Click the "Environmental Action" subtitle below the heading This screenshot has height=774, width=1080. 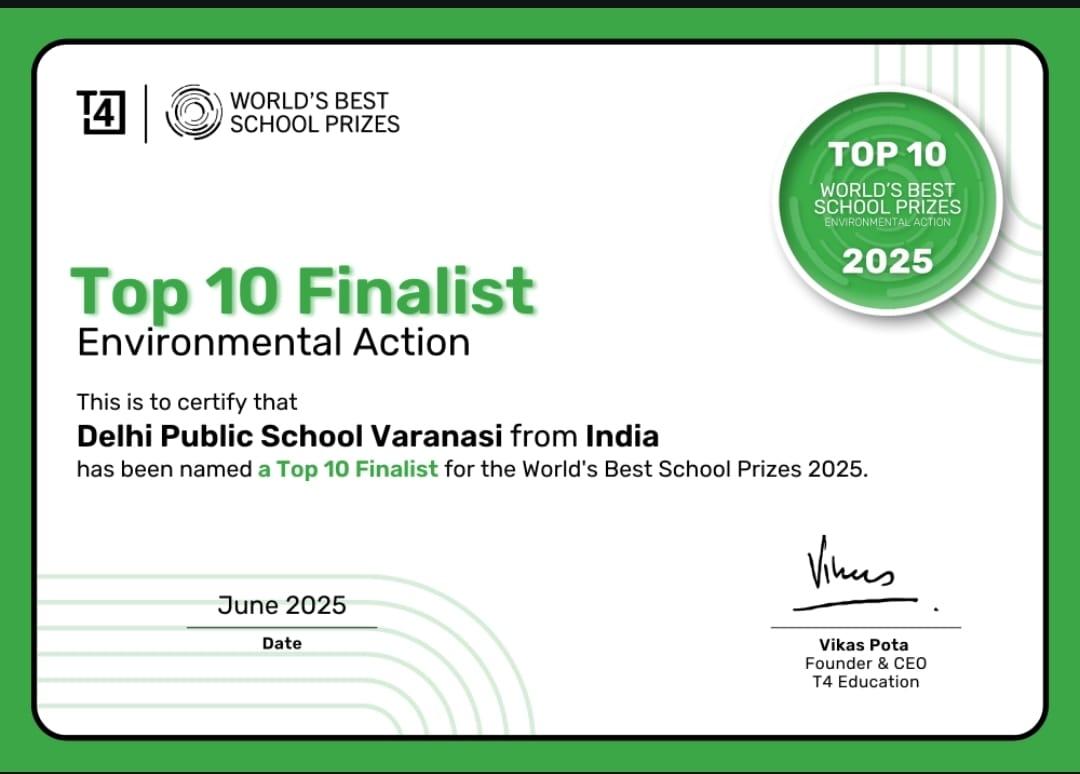click(x=273, y=342)
